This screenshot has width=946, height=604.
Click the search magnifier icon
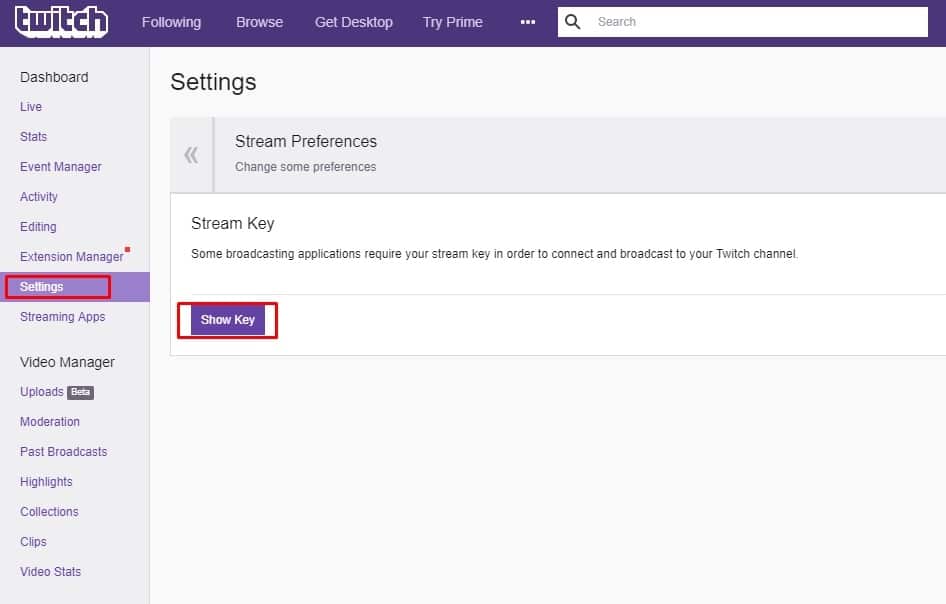coord(572,22)
